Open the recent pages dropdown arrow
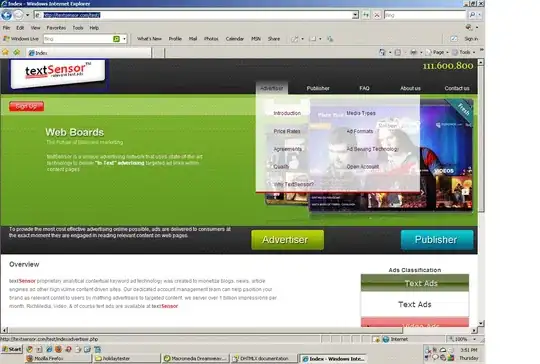The image size is (540, 364). point(28,15)
